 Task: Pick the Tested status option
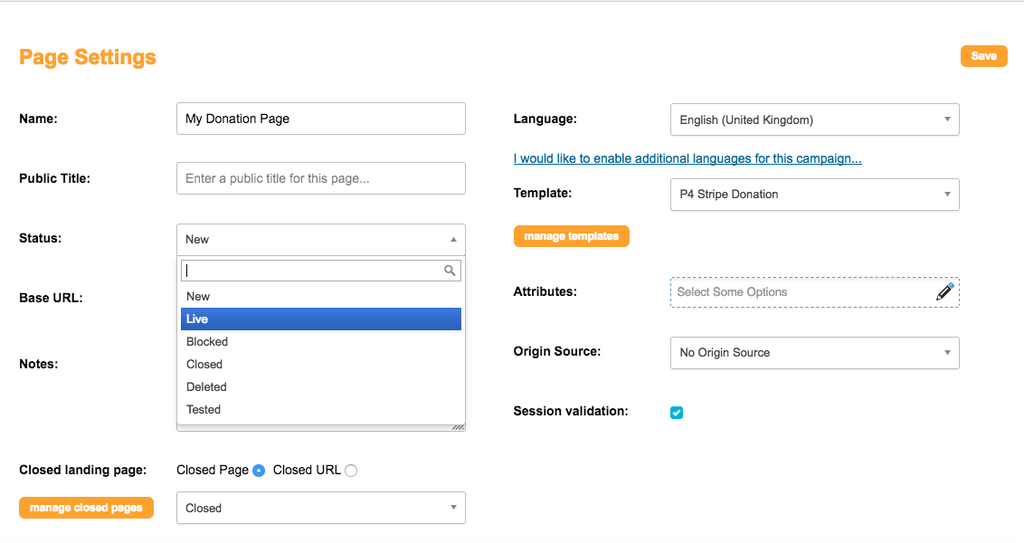321,410
